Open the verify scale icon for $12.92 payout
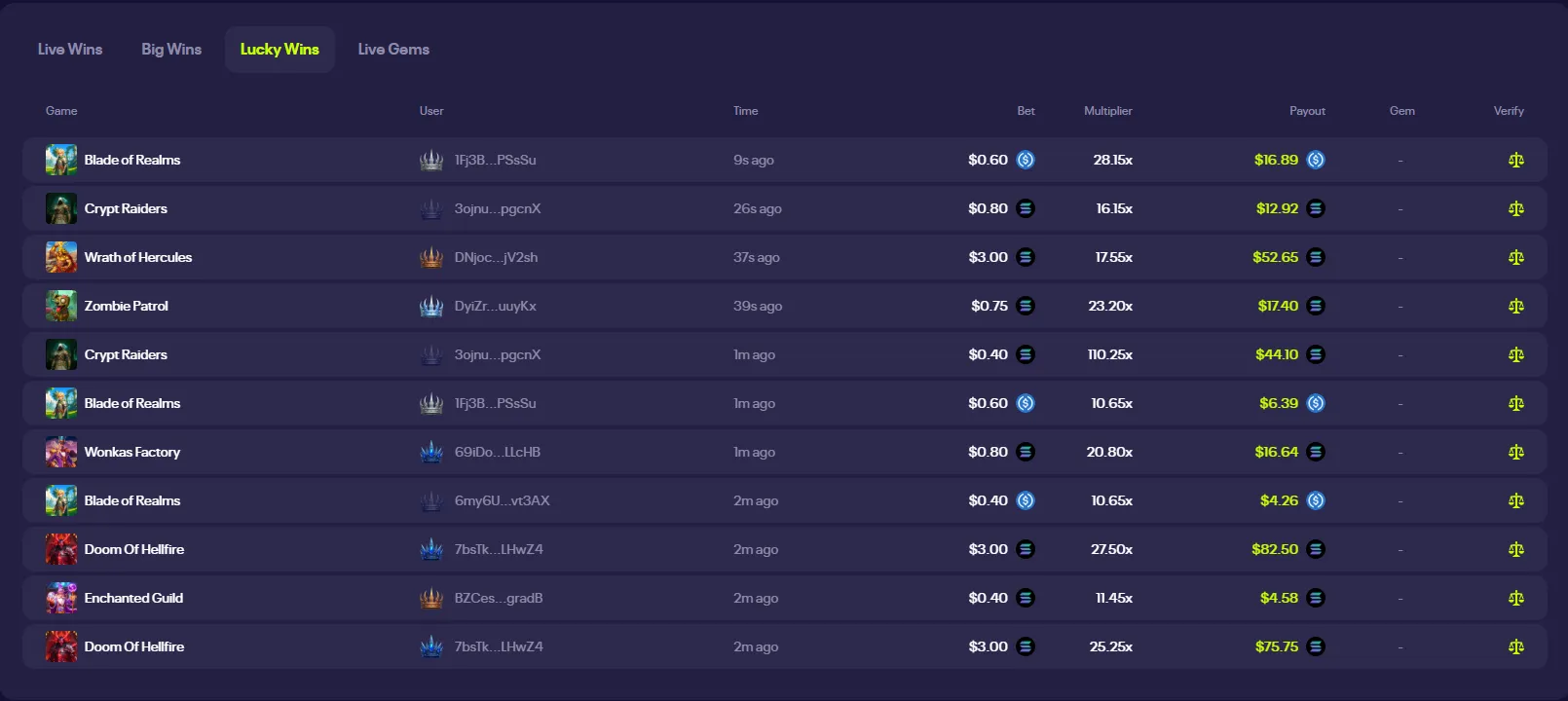 pyautogui.click(x=1516, y=208)
